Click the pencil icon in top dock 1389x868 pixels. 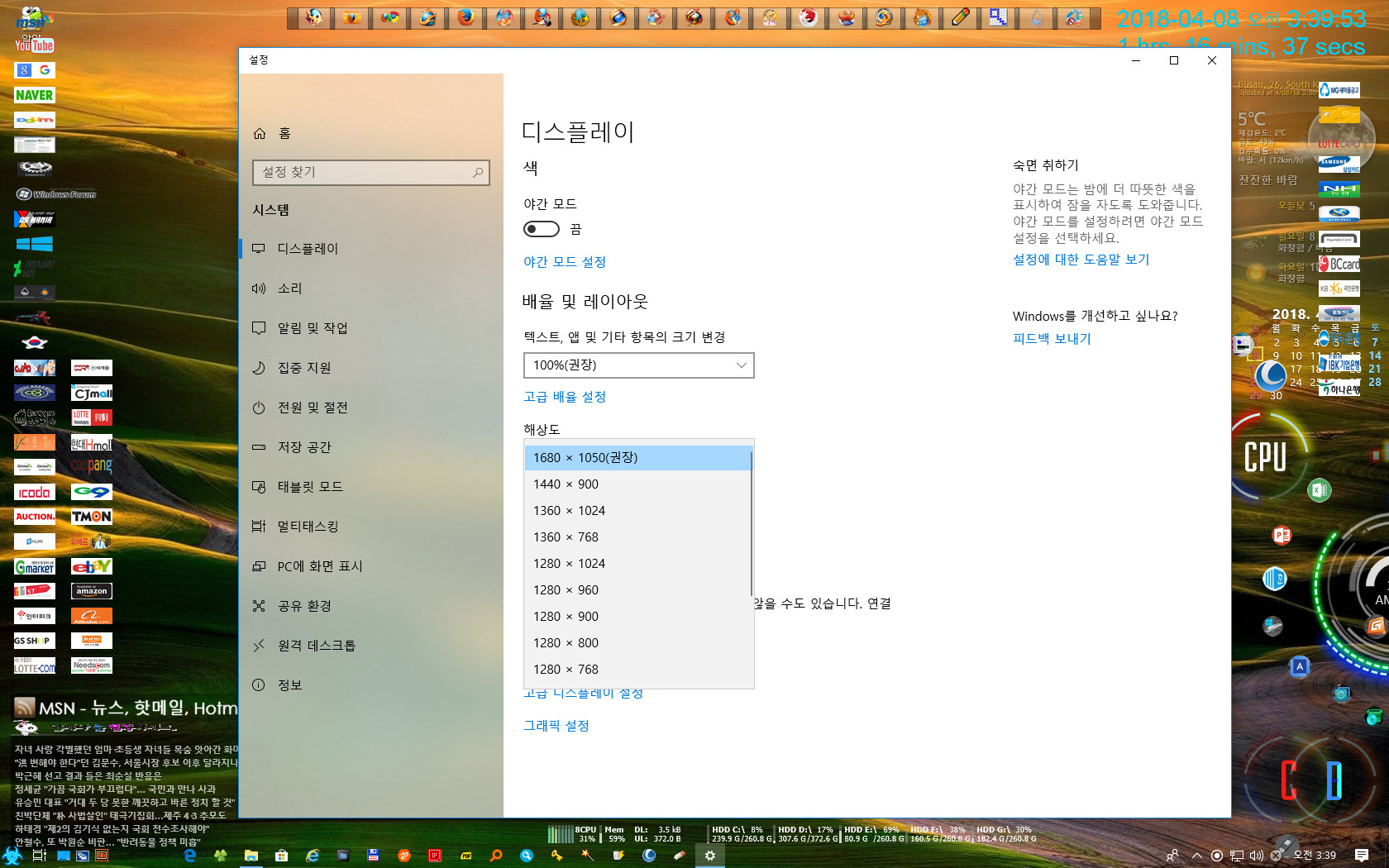coord(961,17)
